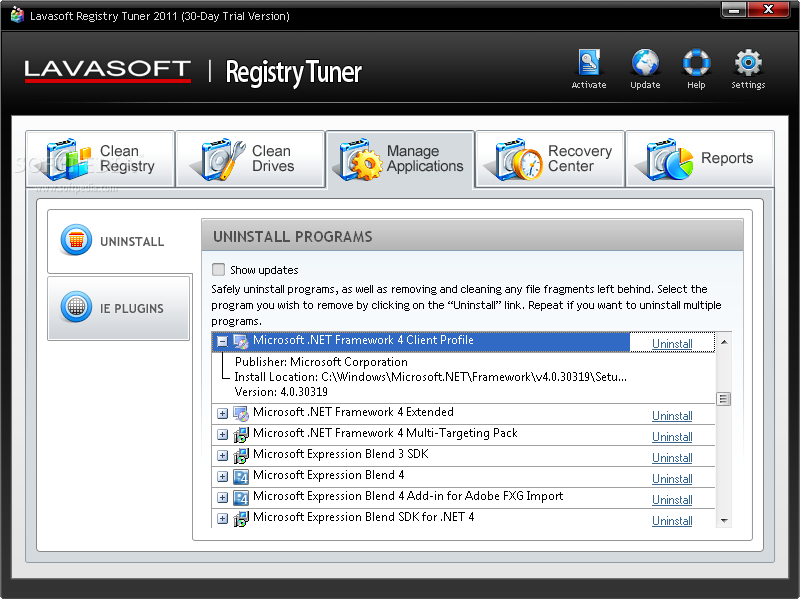
Task: Click the Blend 4 Adobe FXG Import icon
Action: [241, 497]
